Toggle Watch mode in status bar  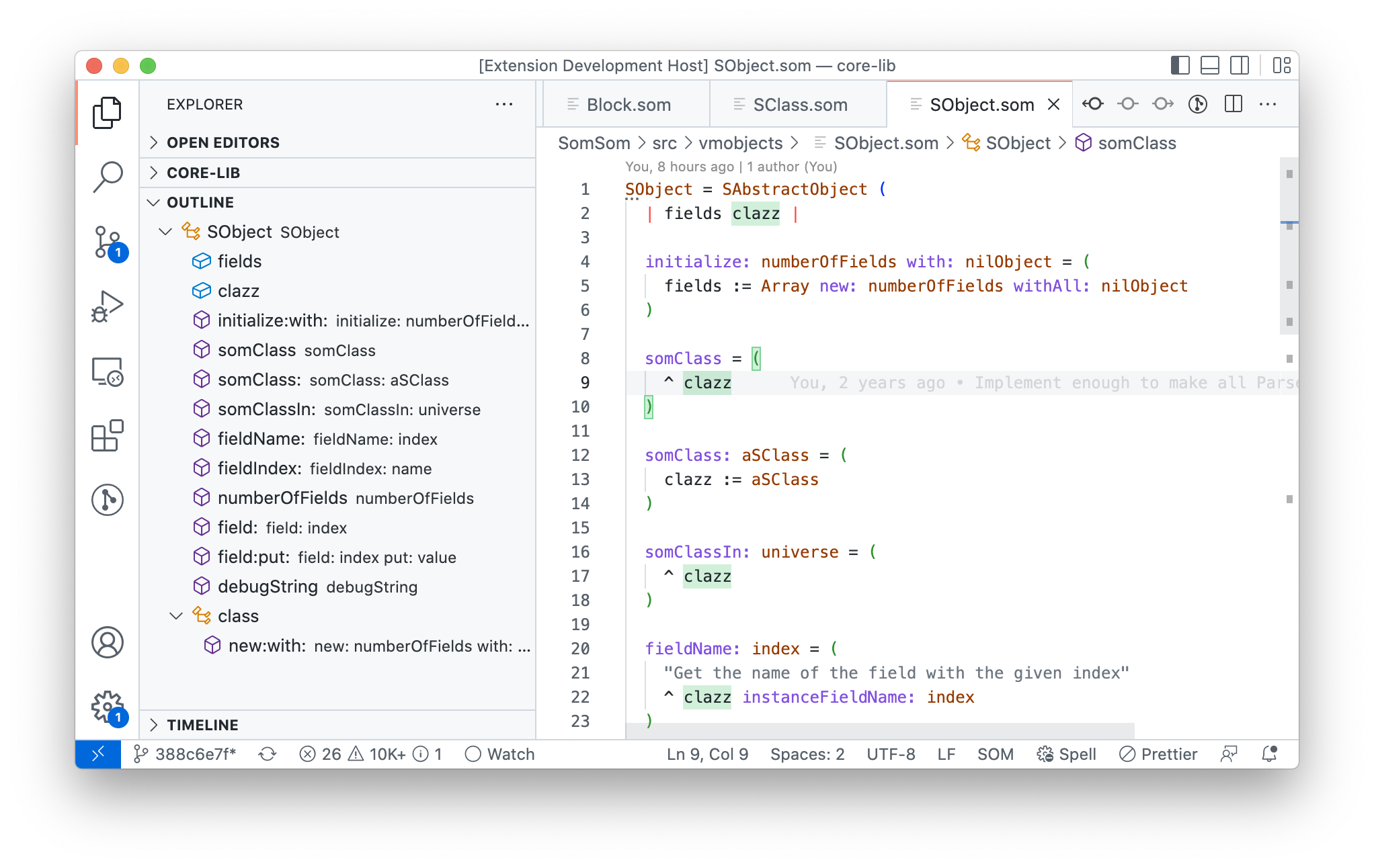pos(499,754)
